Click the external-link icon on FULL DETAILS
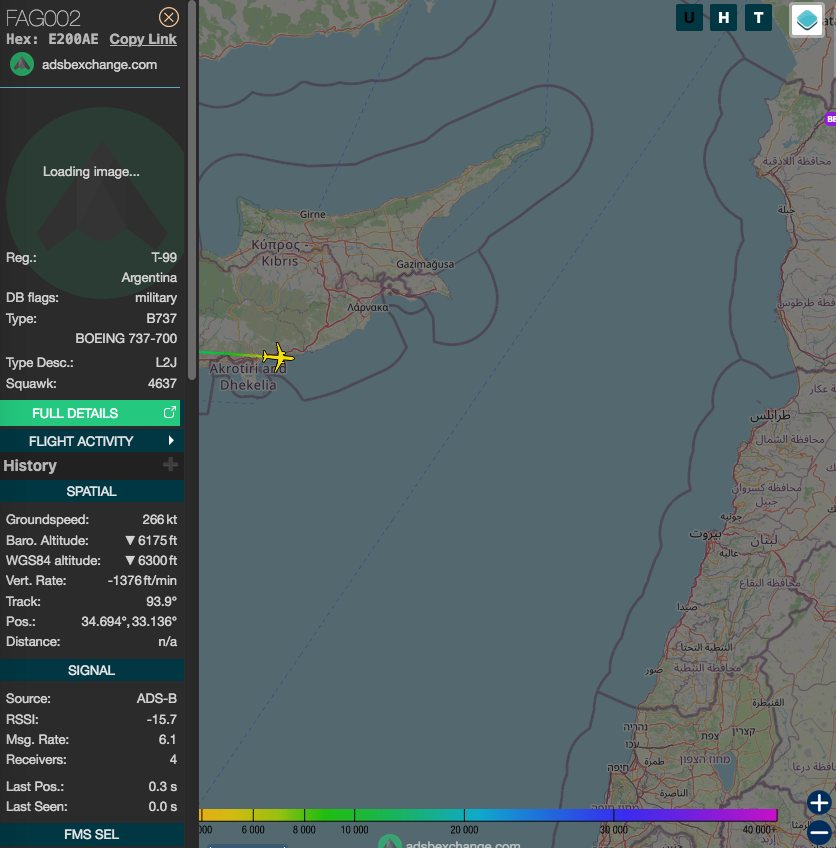Screen dimensions: 836x848 170,413
